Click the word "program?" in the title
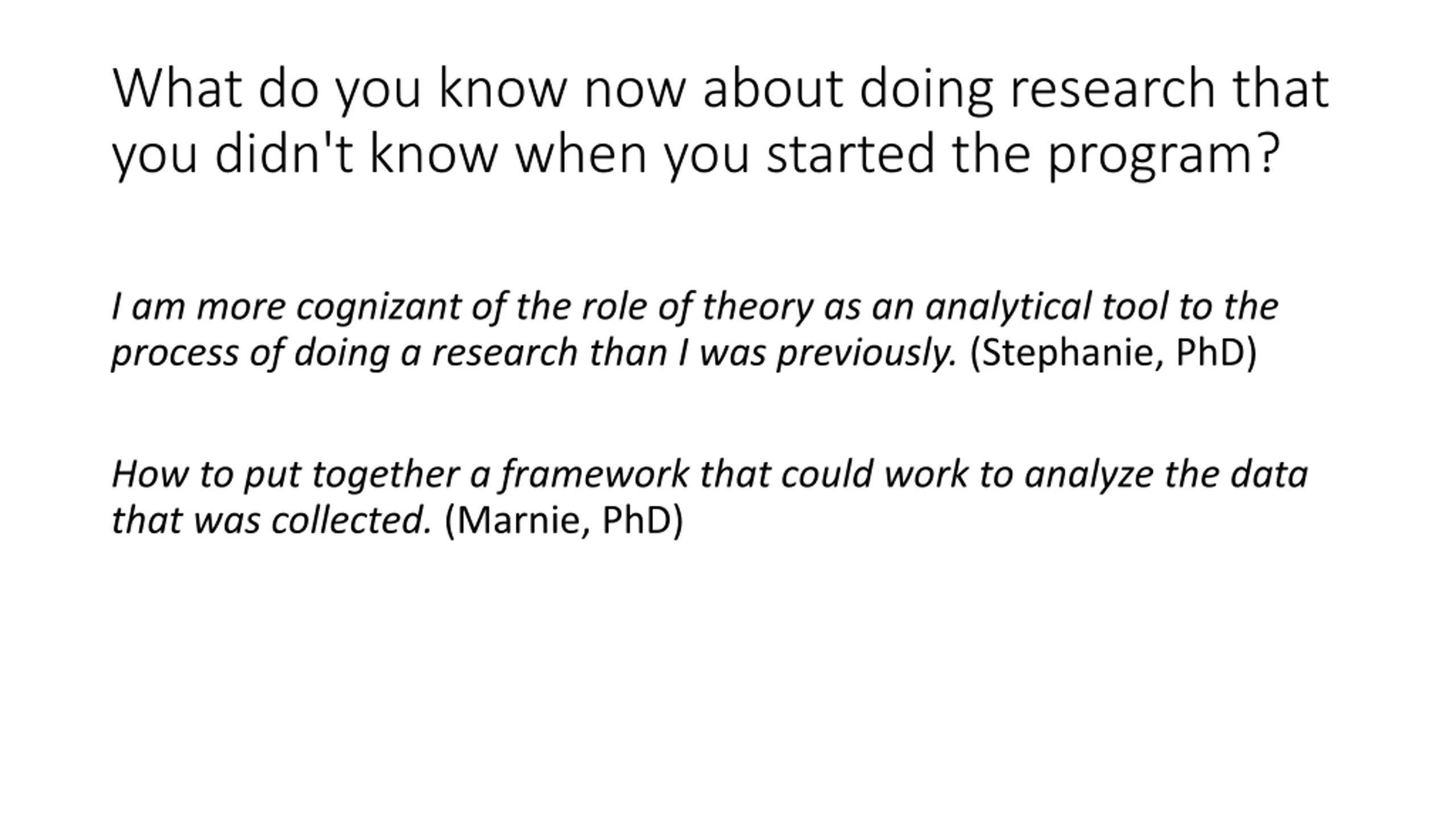The width and height of the screenshot is (1456, 819). point(1164,155)
